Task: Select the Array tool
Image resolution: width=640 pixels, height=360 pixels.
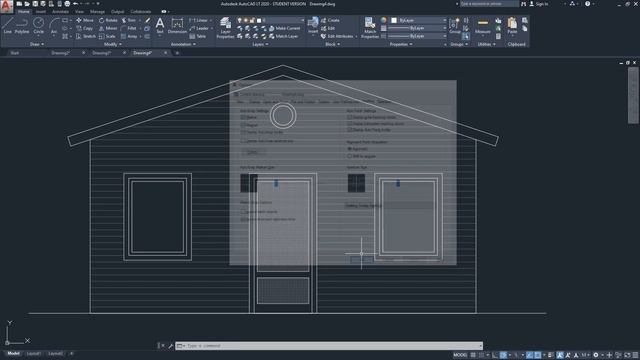Action: pyautogui.click(x=129, y=36)
